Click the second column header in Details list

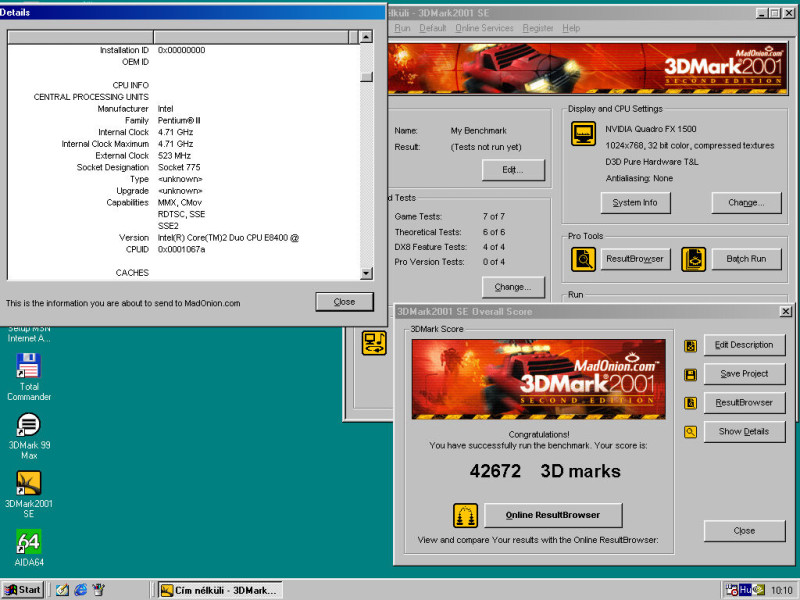251,37
